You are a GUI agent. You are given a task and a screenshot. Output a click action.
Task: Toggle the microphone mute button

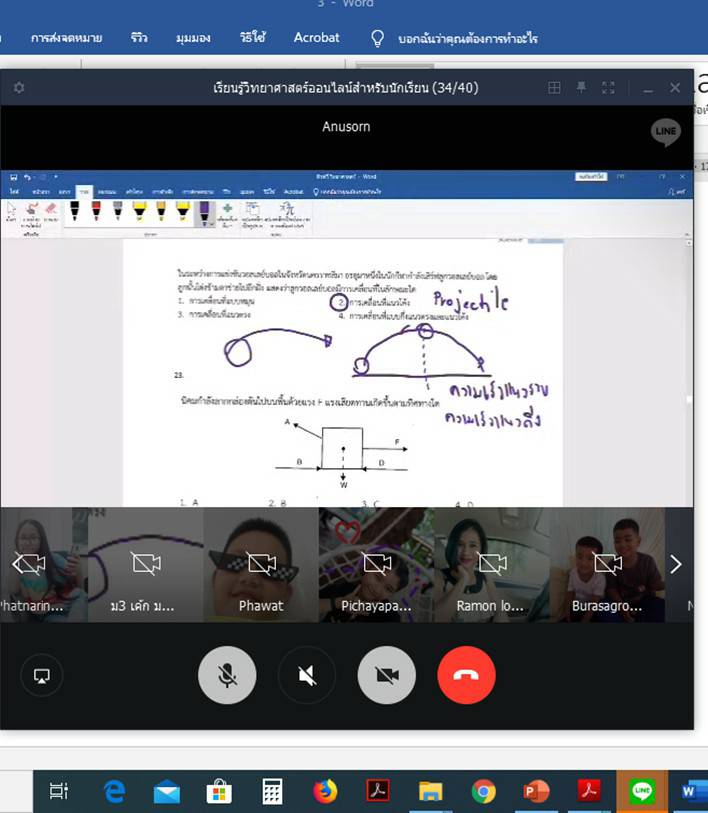coord(227,676)
